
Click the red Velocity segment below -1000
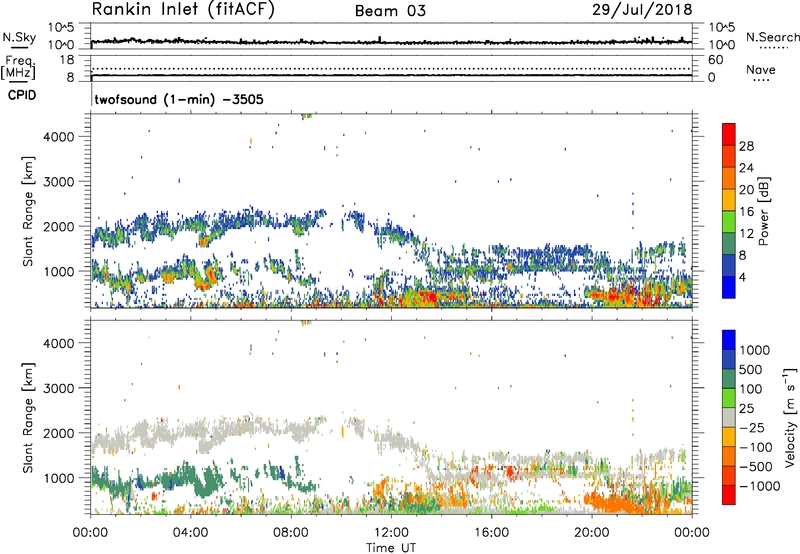[x=729, y=495]
